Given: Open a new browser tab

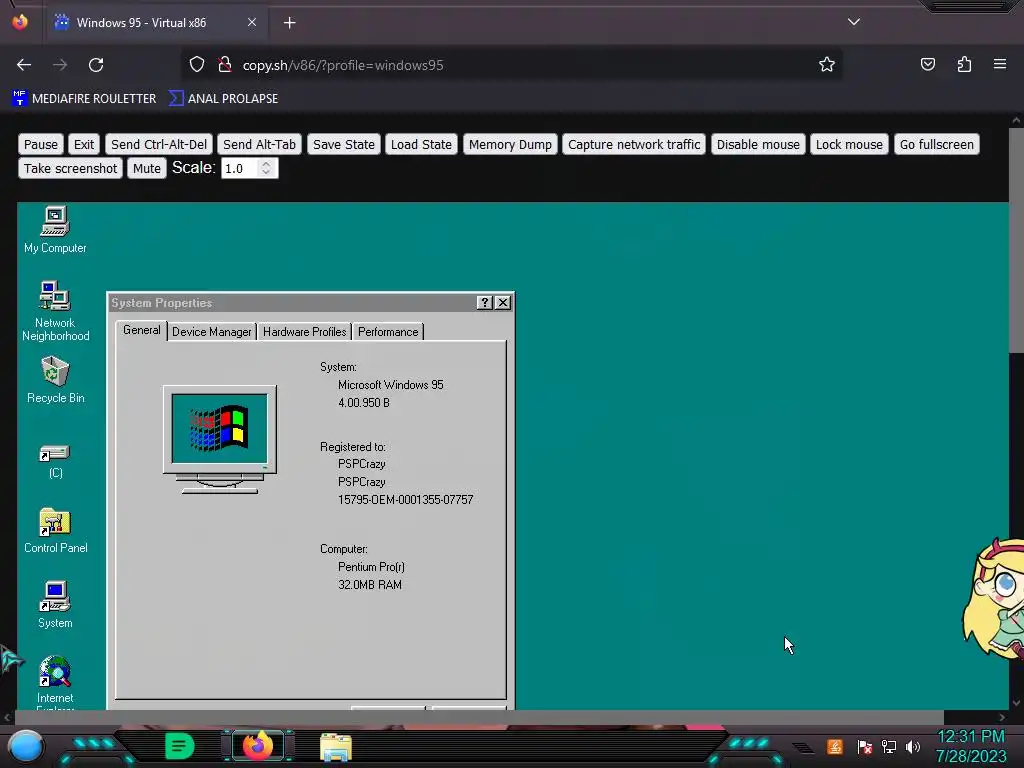Looking at the screenshot, I should [289, 23].
